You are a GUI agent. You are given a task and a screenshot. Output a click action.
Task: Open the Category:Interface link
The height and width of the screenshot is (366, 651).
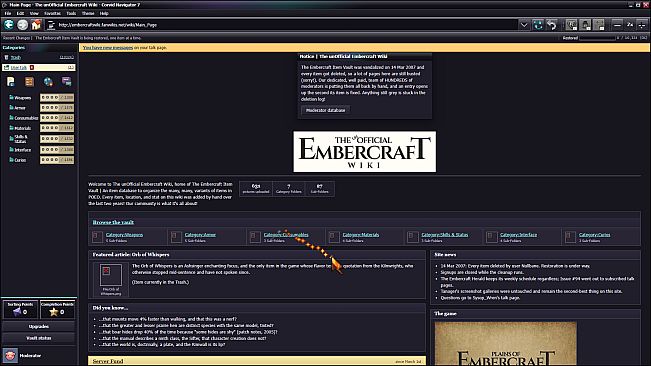[x=519, y=235]
